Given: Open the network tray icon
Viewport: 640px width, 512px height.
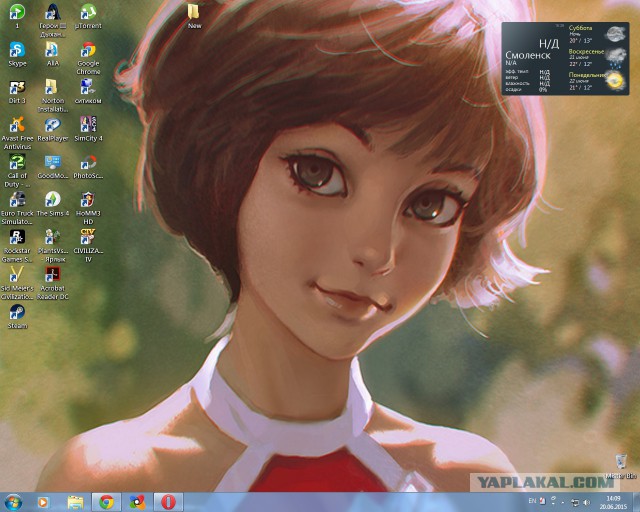Looking at the screenshot, I should tap(575, 502).
